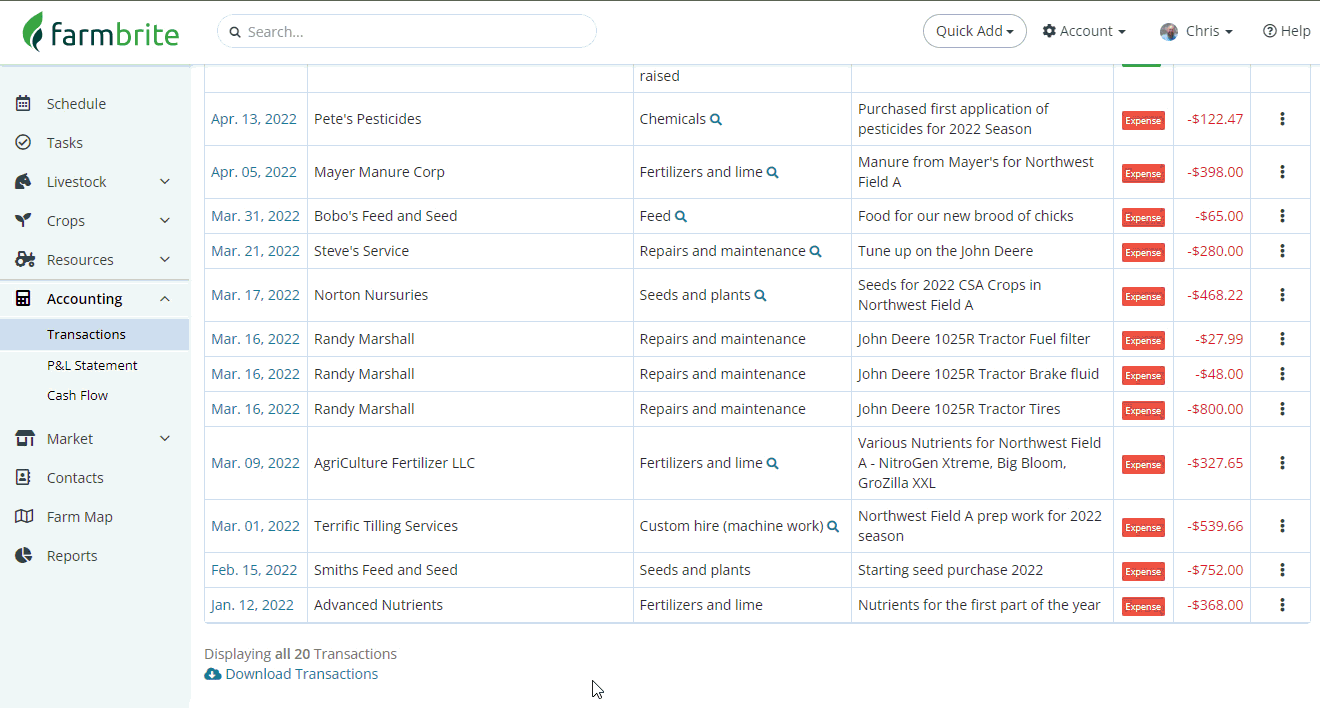1320x708 pixels.
Task: Click the magnifier beside Steve's Service Repairs and maintenance
Action: [815, 251]
